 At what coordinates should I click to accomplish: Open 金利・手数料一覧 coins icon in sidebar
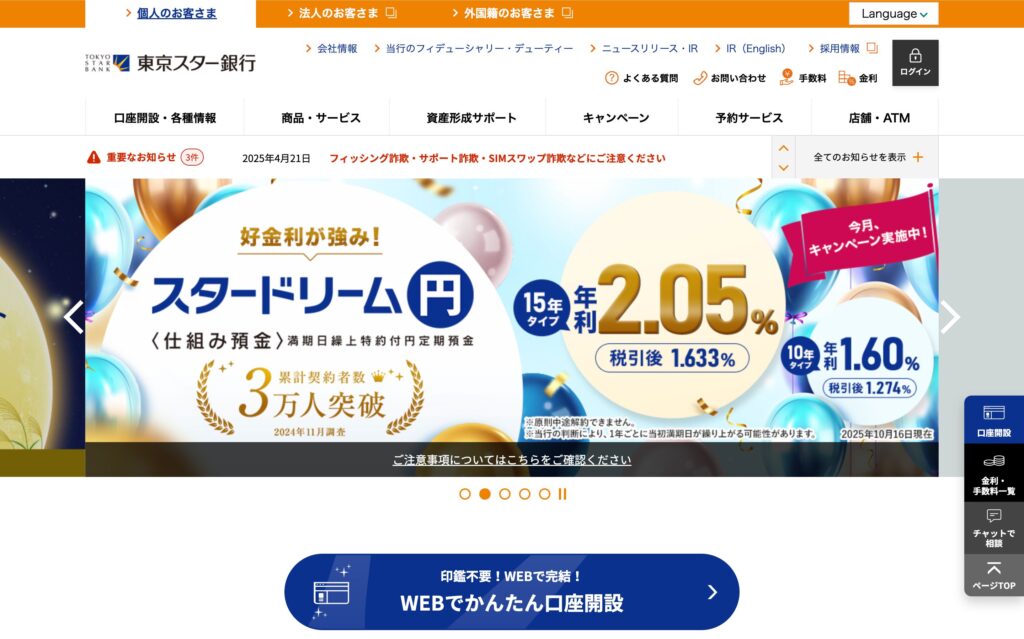993,461
